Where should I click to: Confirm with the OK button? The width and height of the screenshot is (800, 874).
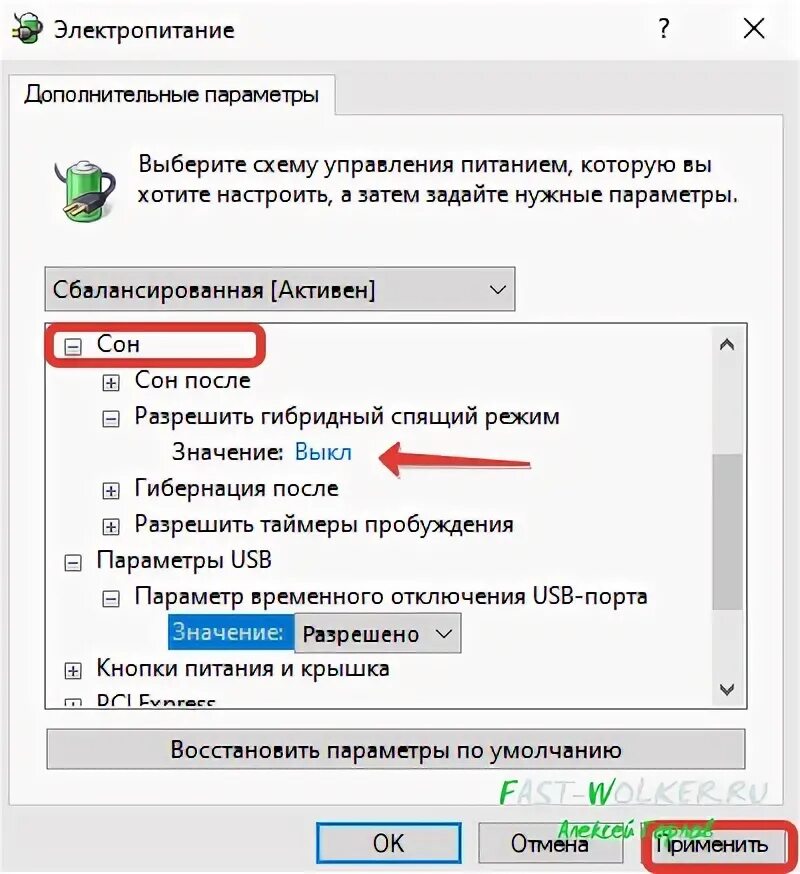[389, 843]
